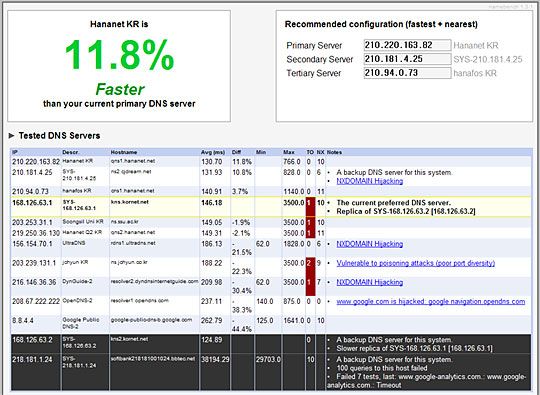Screen dimensions: 540x395
Task: Open NXDOMAIN Hijacking link for 210.181.4.25
Action: [x=370, y=181]
